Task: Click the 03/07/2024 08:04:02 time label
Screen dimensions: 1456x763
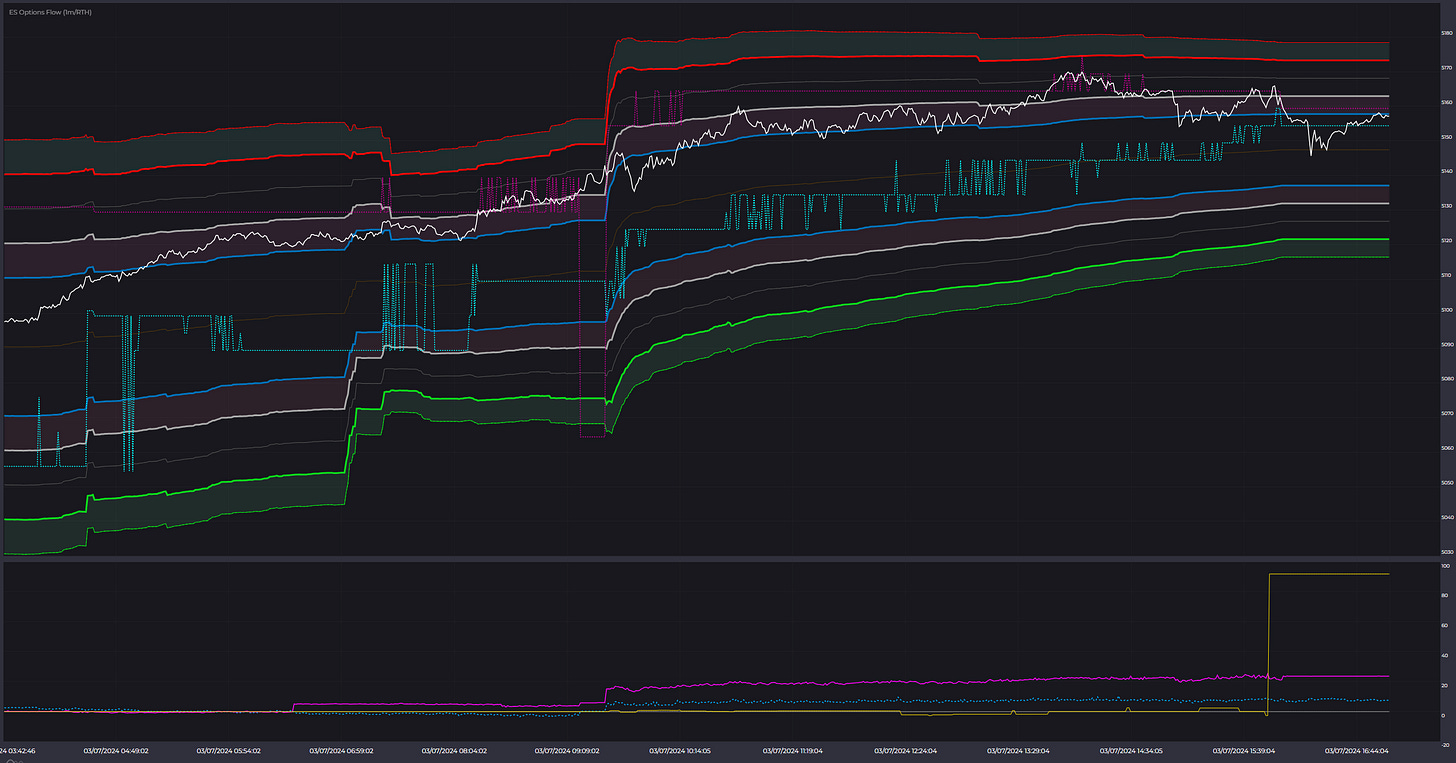Action: (x=455, y=750)
